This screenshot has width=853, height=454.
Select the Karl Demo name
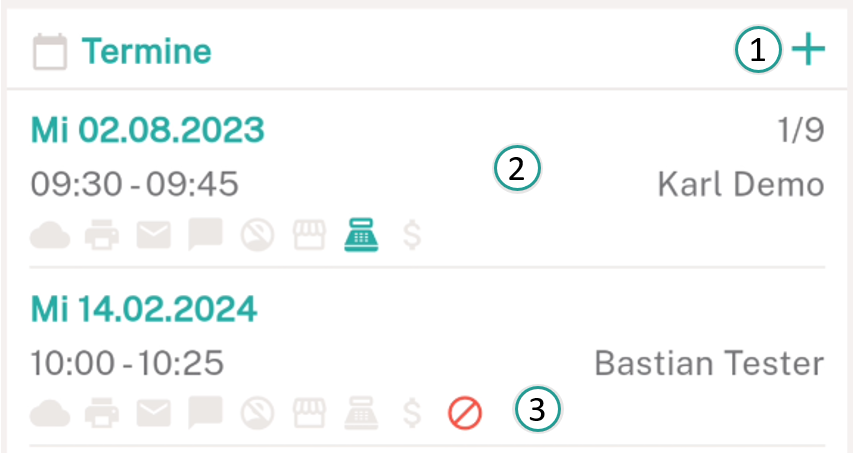point(741,184)
